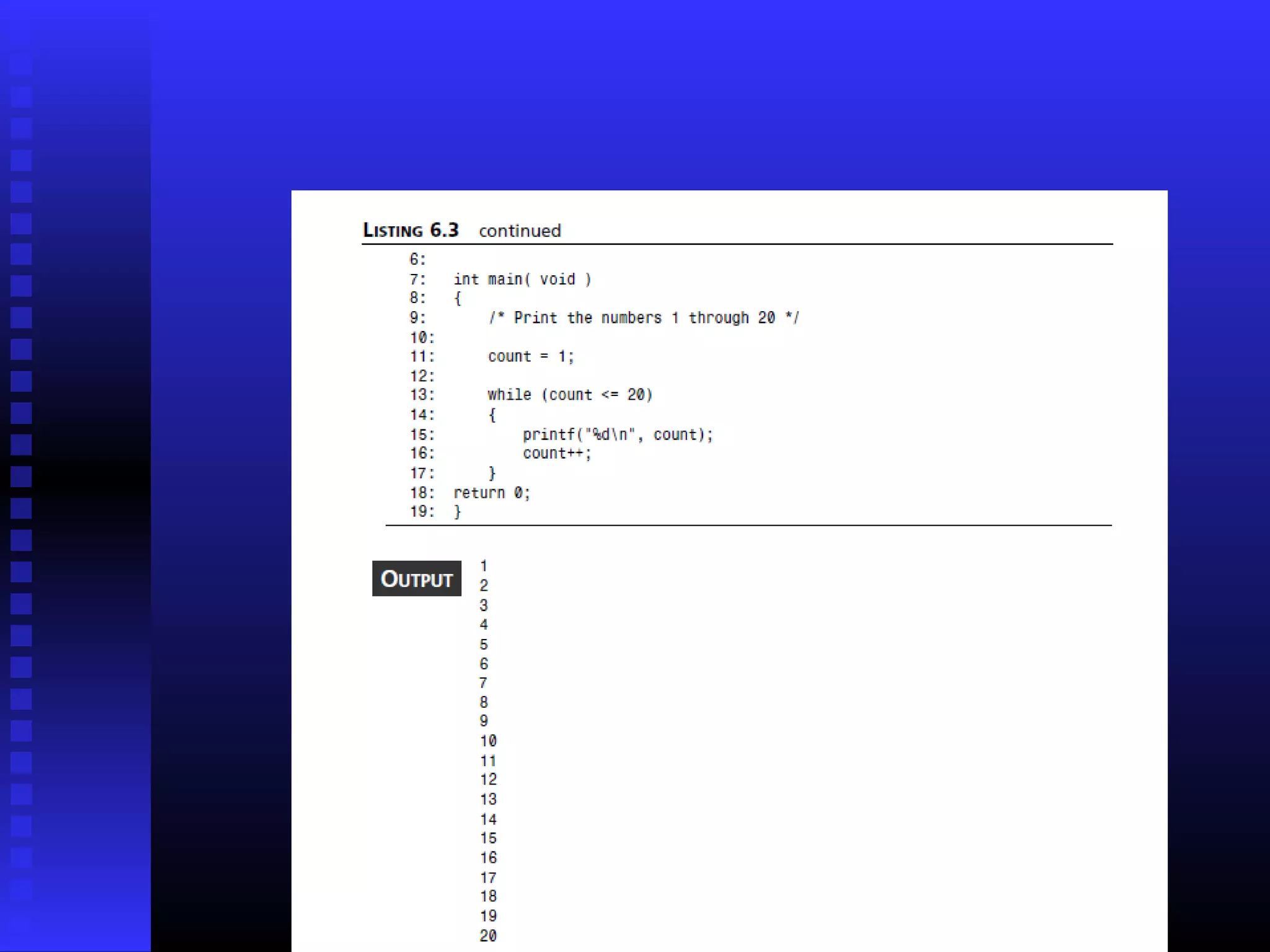
Task: Click the 'count++;' statement
Action: click(557, 454)
